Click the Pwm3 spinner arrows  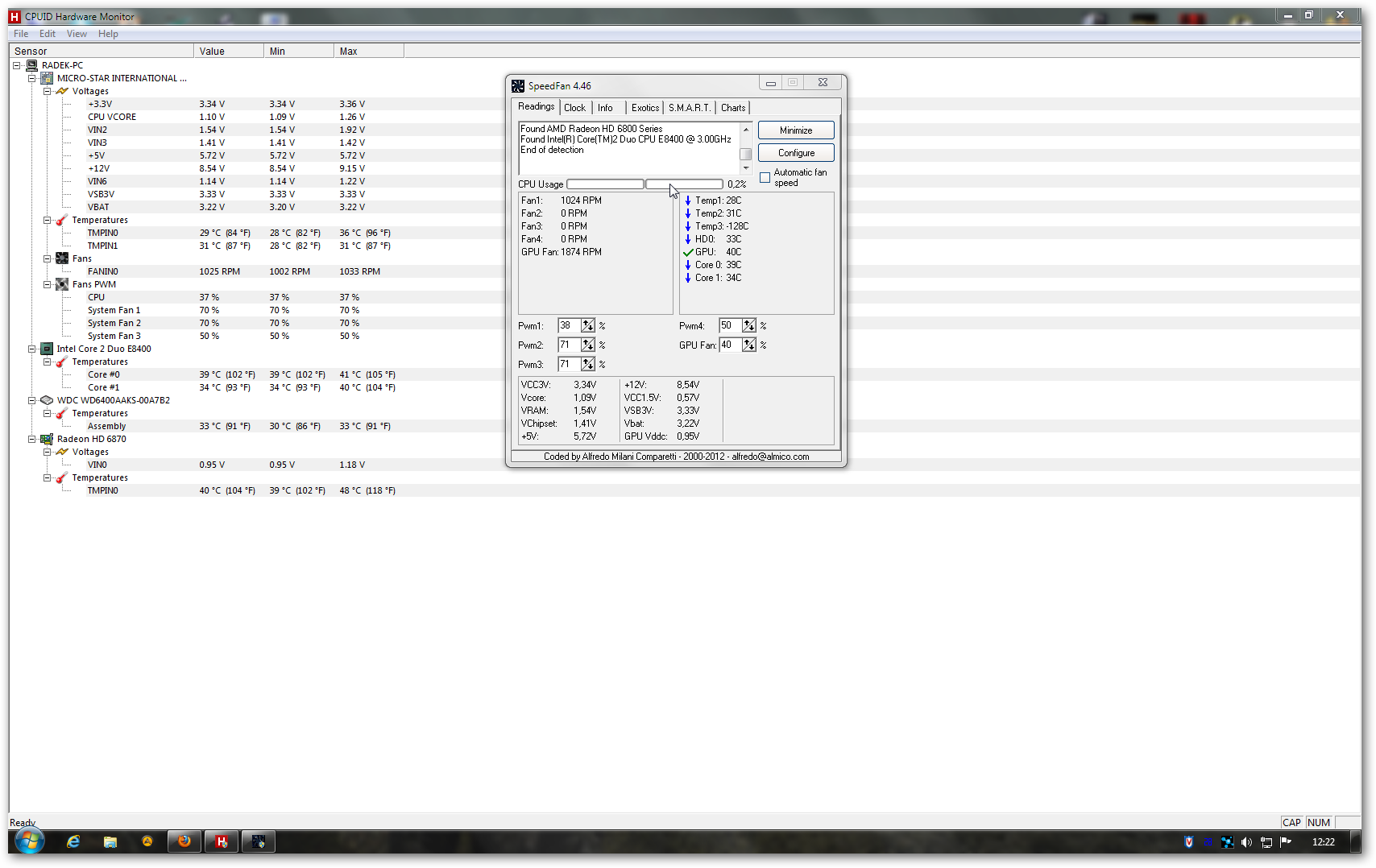[588, 365]
